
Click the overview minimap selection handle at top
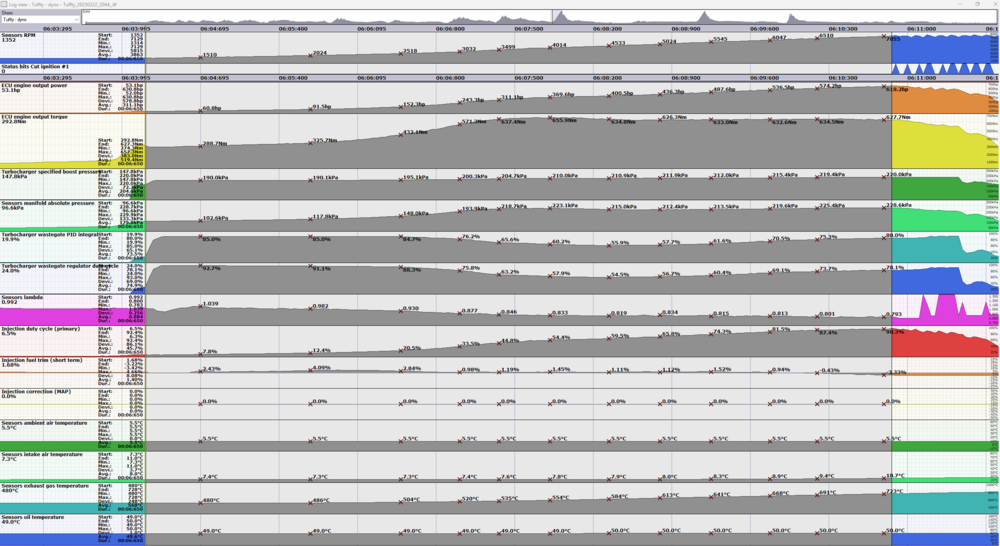(552, 17)
